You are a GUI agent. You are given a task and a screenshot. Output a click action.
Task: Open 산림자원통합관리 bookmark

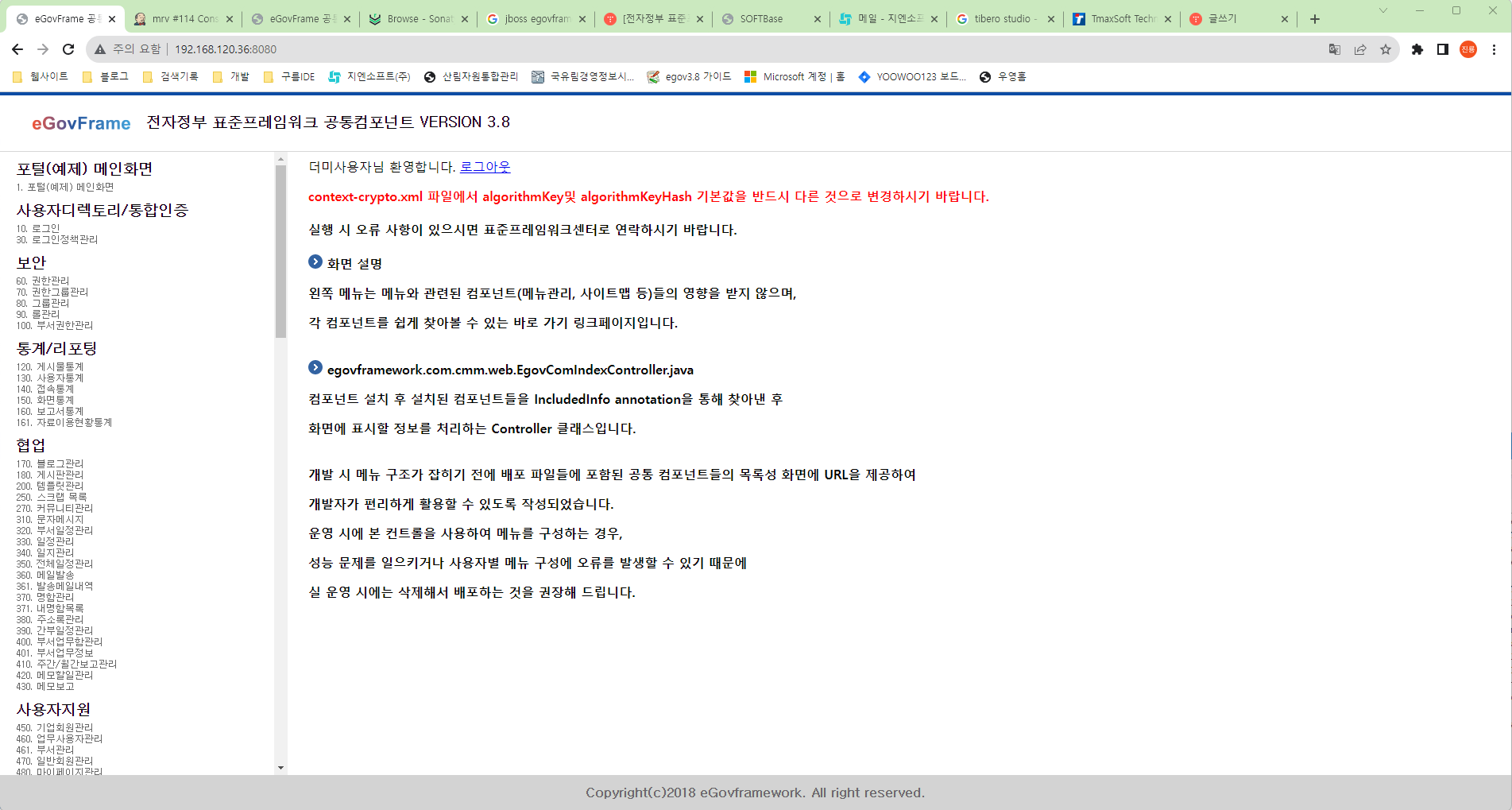(471, 76)
